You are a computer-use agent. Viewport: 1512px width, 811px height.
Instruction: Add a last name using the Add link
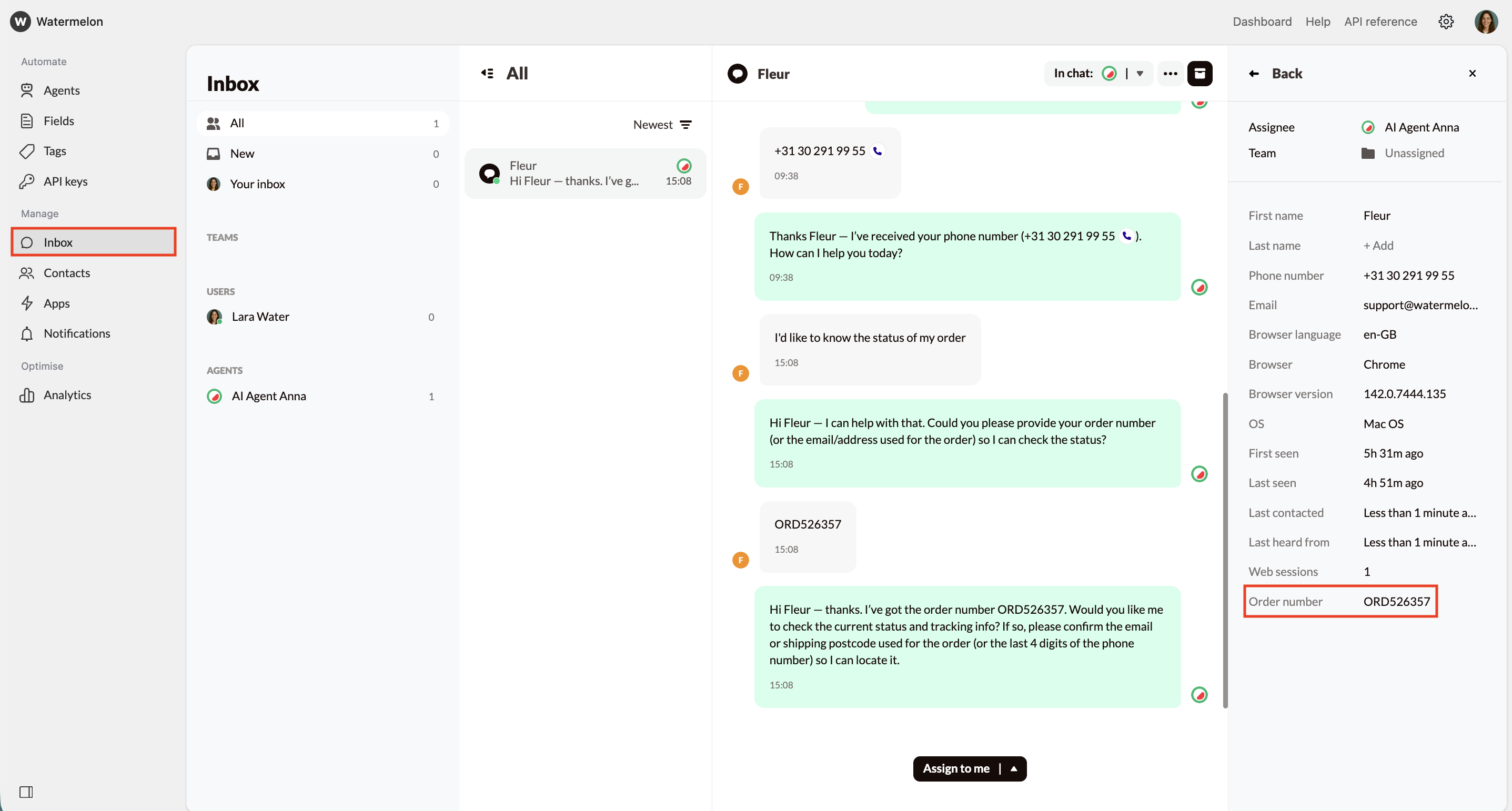click(1378, 245)
